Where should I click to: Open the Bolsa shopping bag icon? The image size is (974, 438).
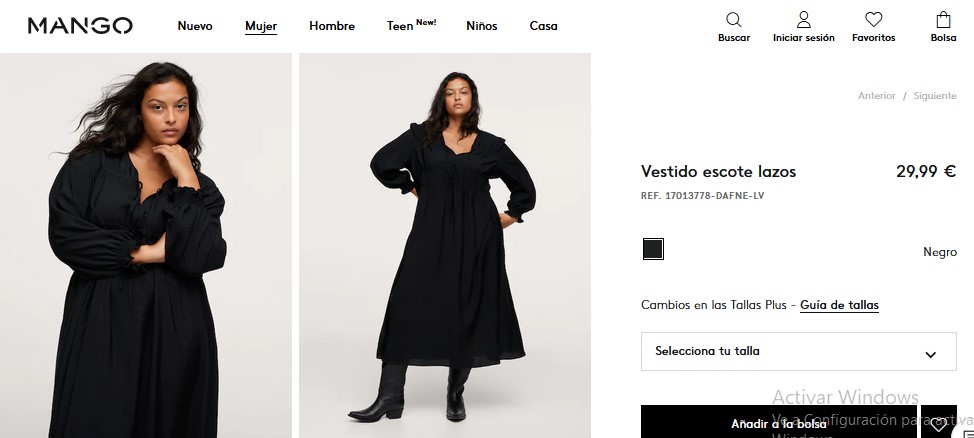[x=943, y=20]
